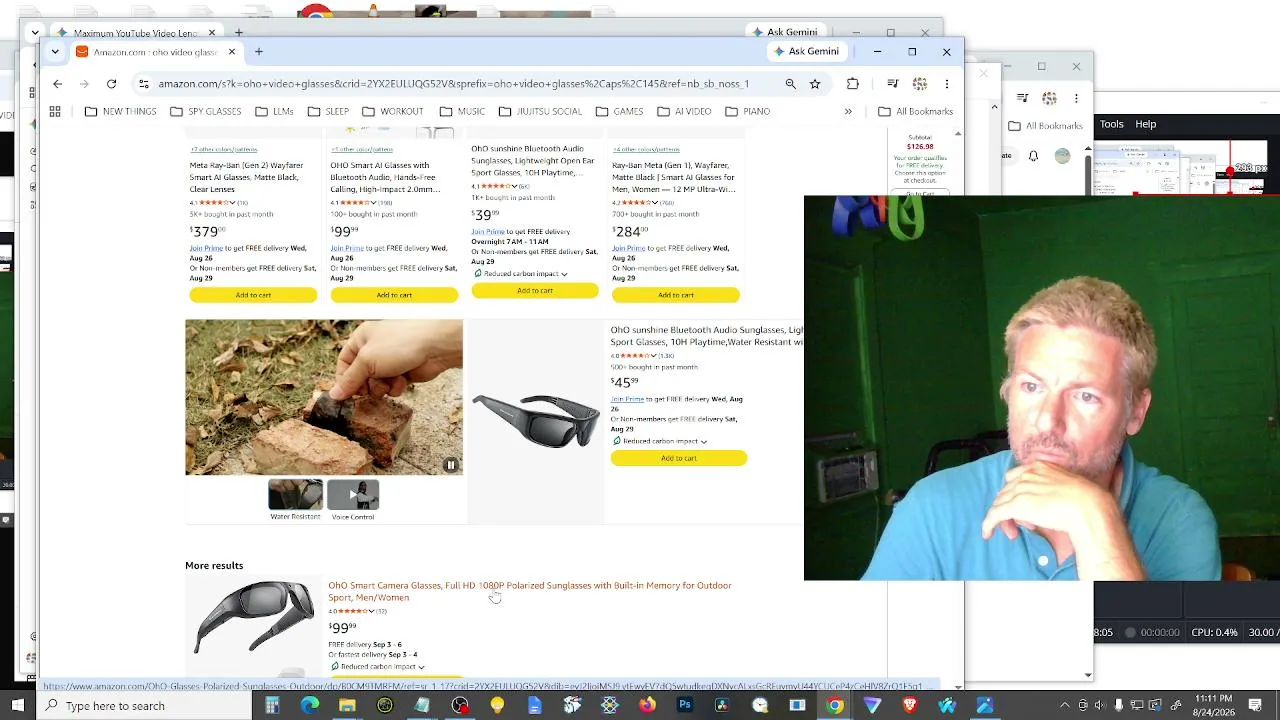Open the Google Docs icon in the taskbar
Screen dimensions: 1280x720
(535, 706)
